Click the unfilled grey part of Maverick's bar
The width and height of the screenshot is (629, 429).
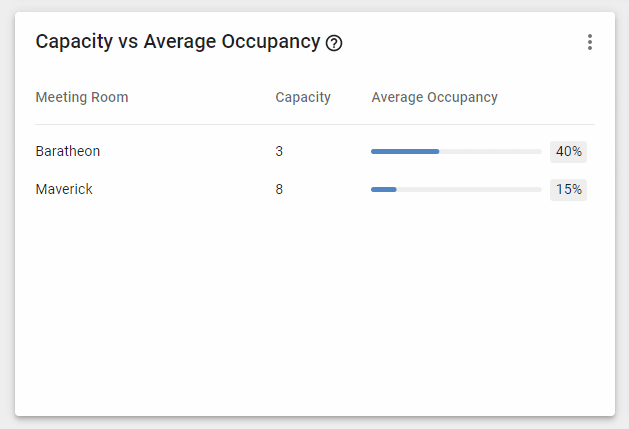tap(469, 189)
